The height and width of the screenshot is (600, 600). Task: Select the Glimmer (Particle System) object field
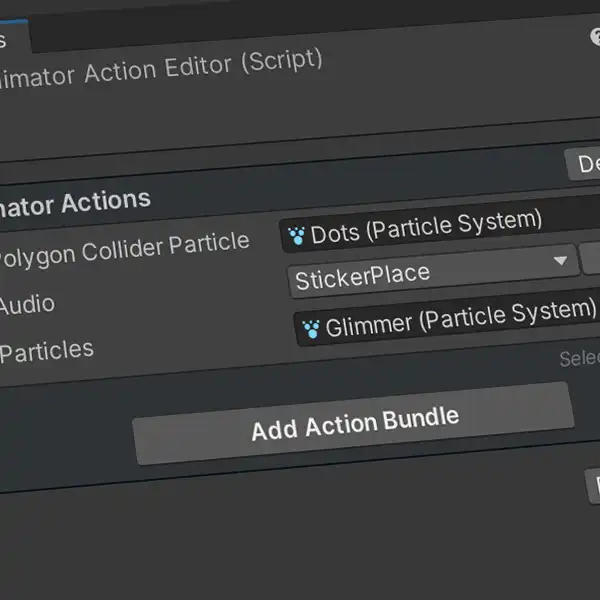click(x=447, y=318)
